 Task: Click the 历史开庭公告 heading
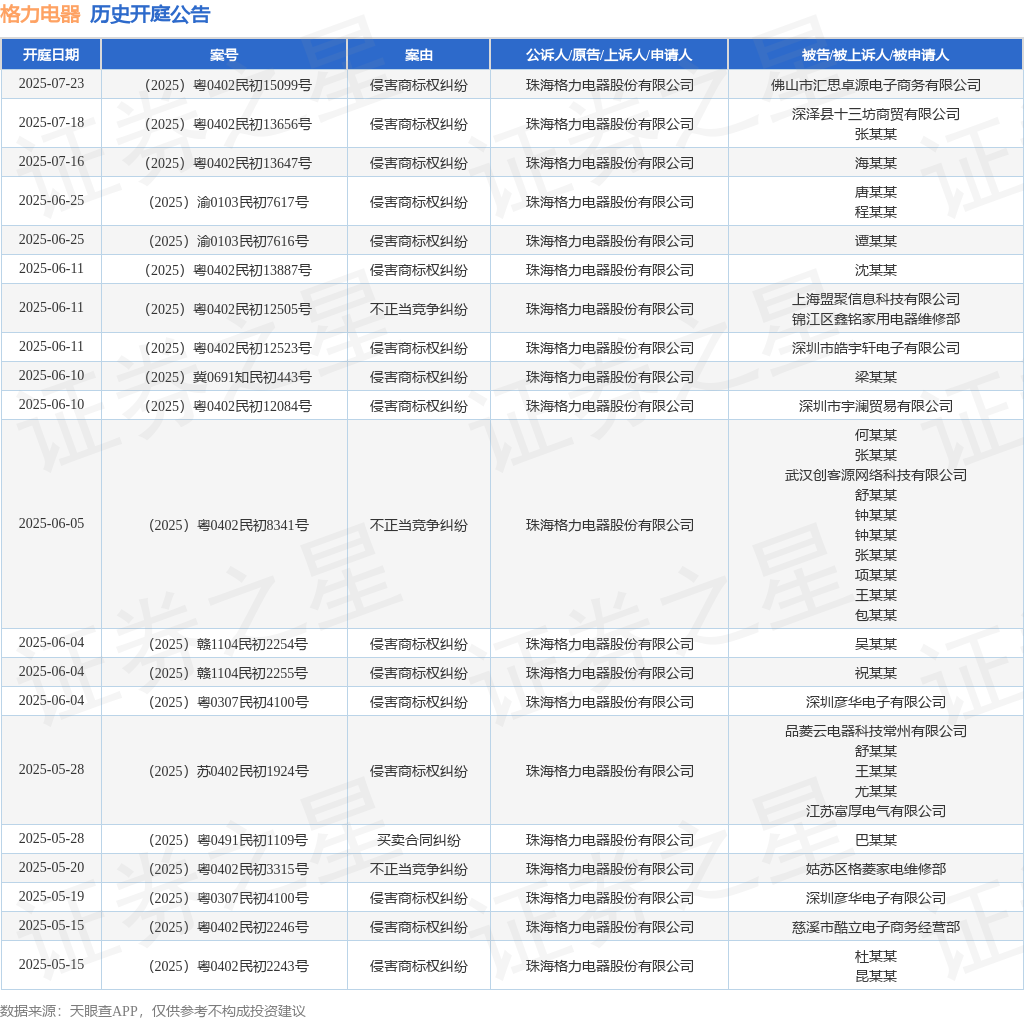[150, 14]
